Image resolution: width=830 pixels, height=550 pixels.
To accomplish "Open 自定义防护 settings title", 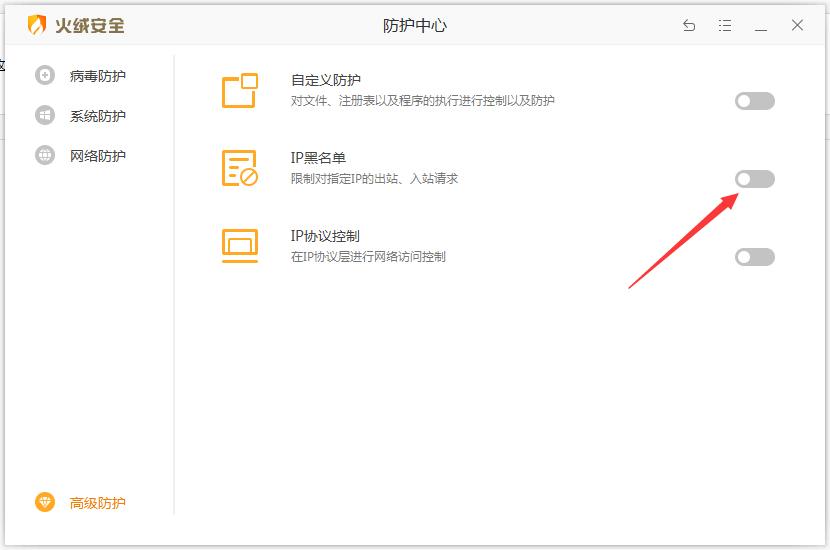I will coord(326,80).
